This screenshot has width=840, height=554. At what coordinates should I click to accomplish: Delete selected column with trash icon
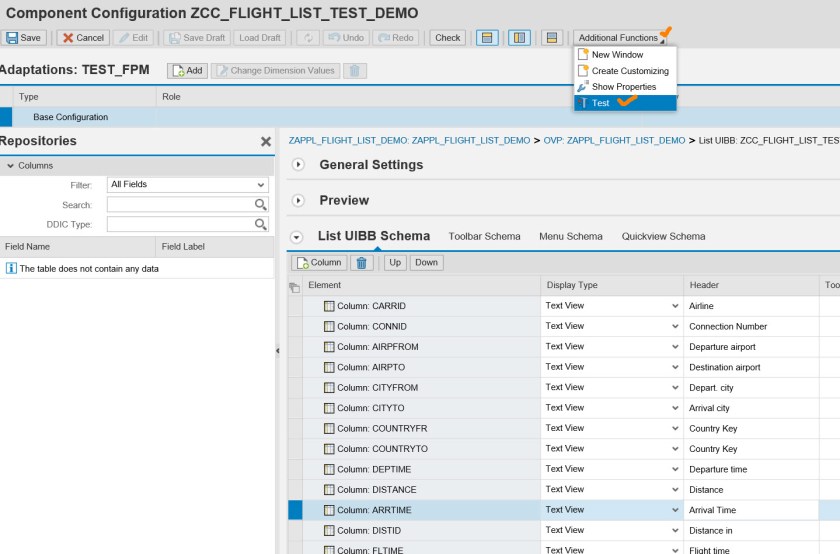[363, 263]
